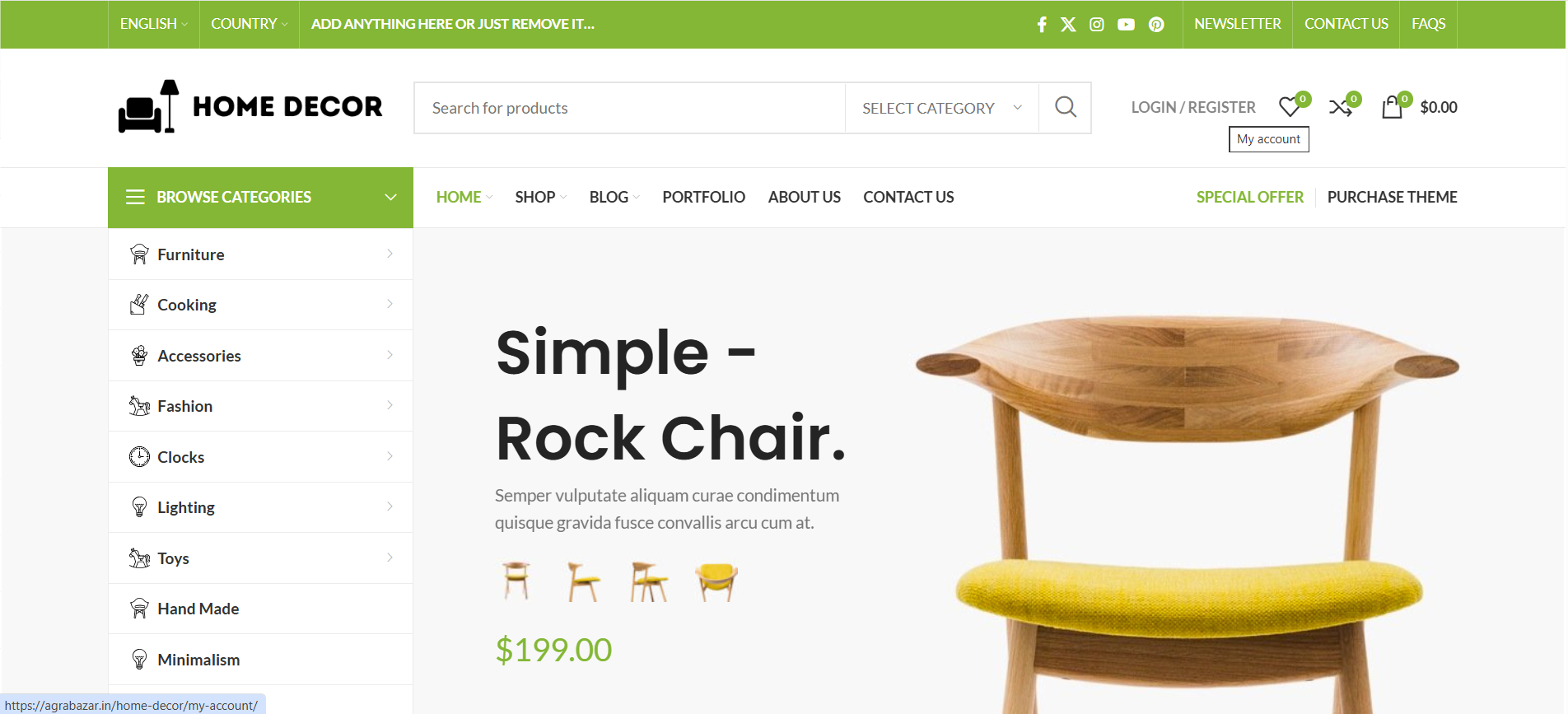
Task: Open the Instagram social icon
Action: tap(1096, 25)
